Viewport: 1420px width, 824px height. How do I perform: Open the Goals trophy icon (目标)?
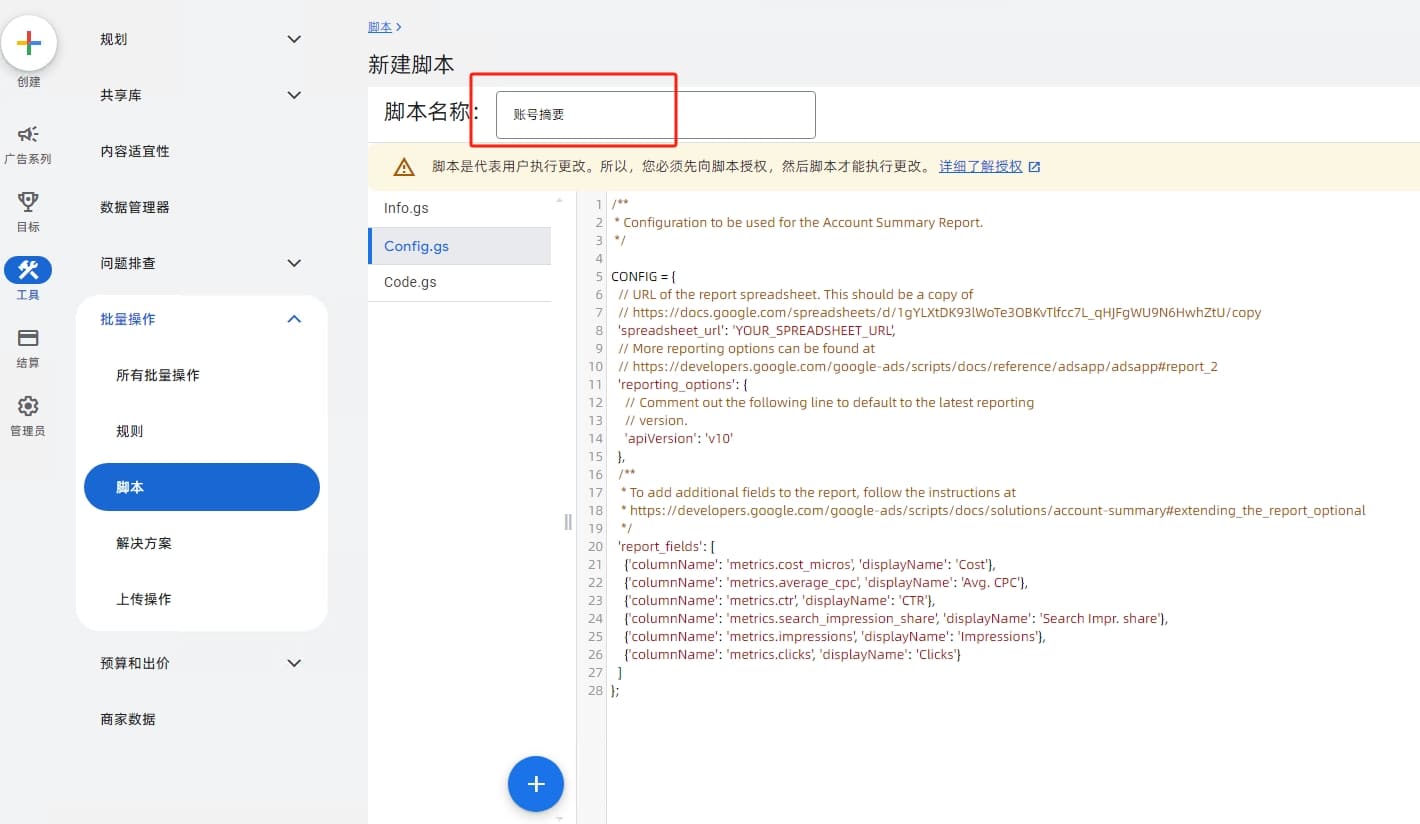click(x=28, y=202)
